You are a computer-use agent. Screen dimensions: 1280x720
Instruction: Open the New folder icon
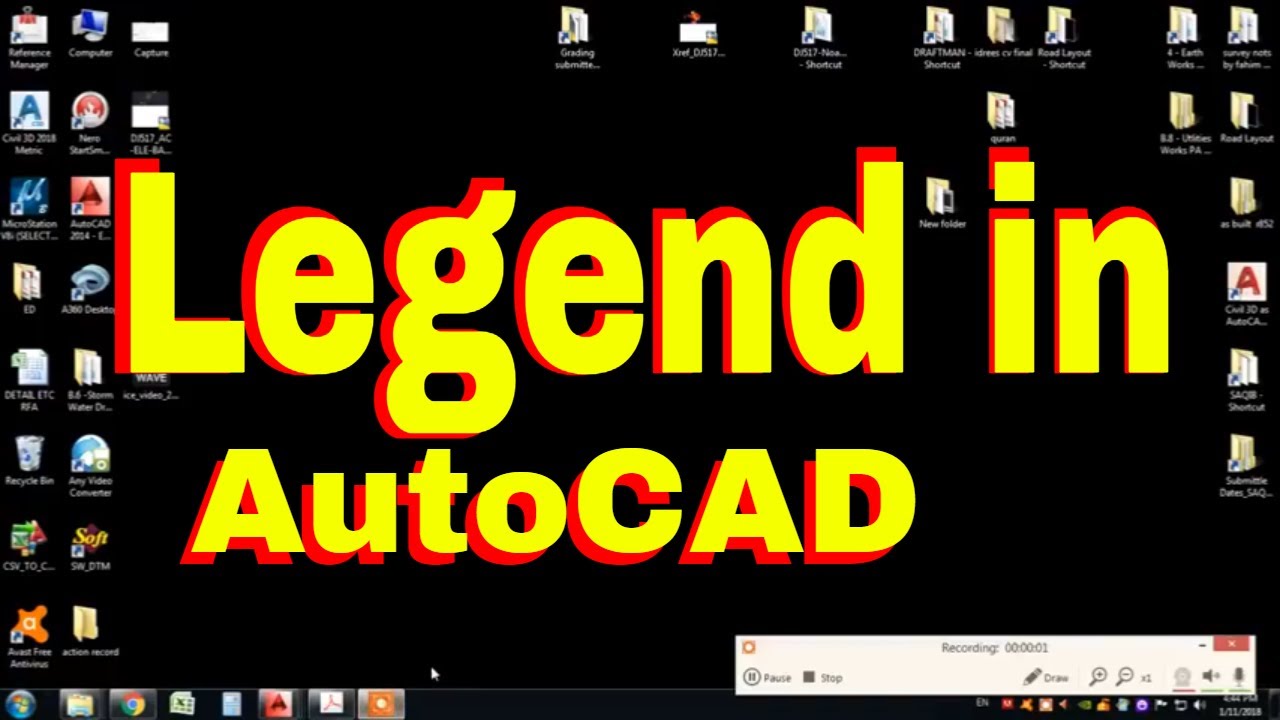[942, 205]
